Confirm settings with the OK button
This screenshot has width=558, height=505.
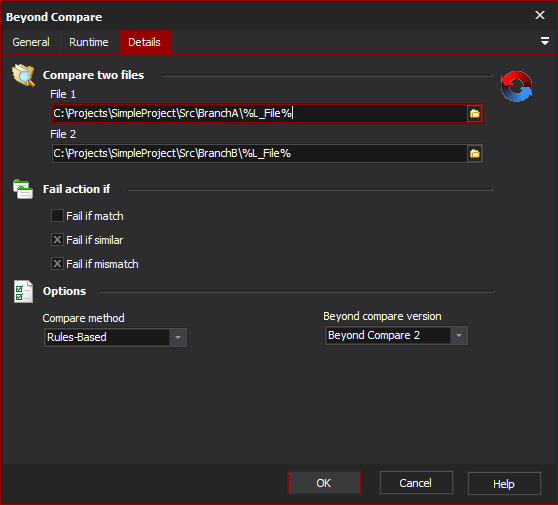[x=324, y=483]
